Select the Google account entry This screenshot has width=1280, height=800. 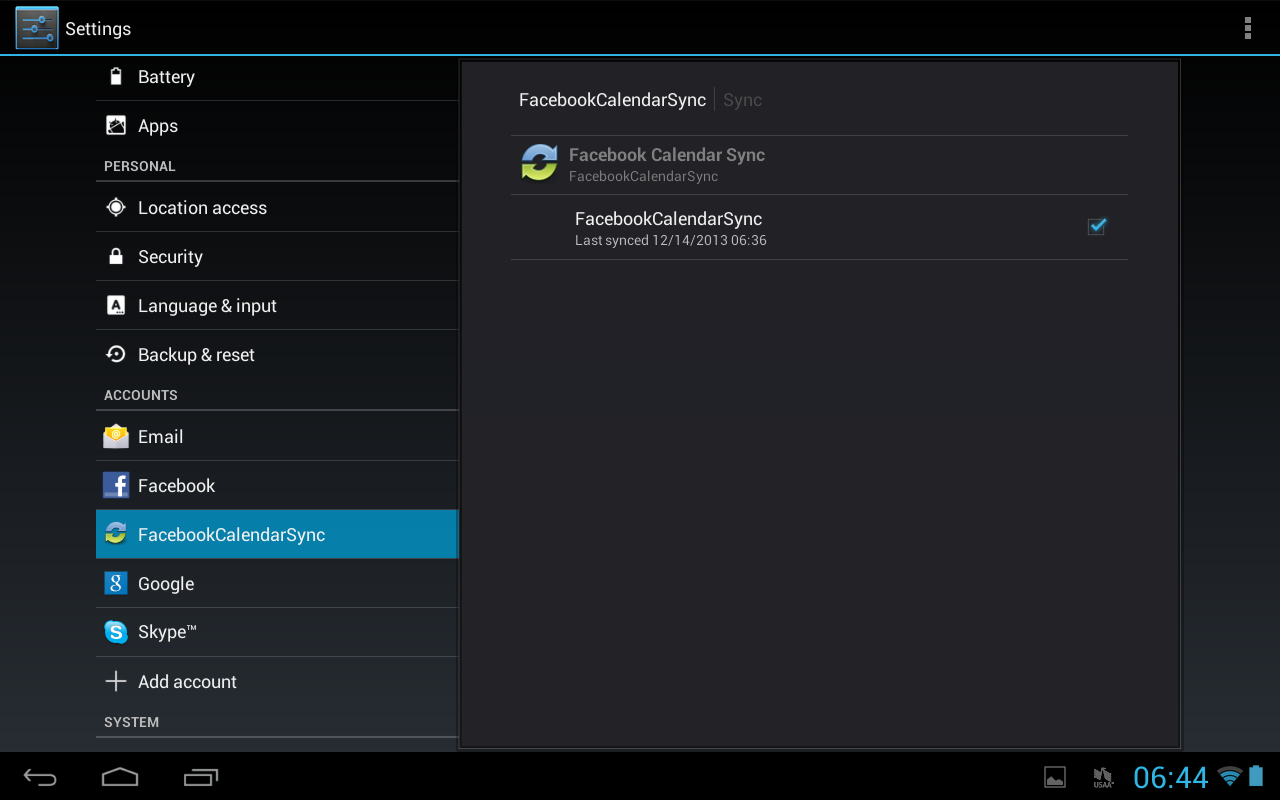[x=277, y=583]
